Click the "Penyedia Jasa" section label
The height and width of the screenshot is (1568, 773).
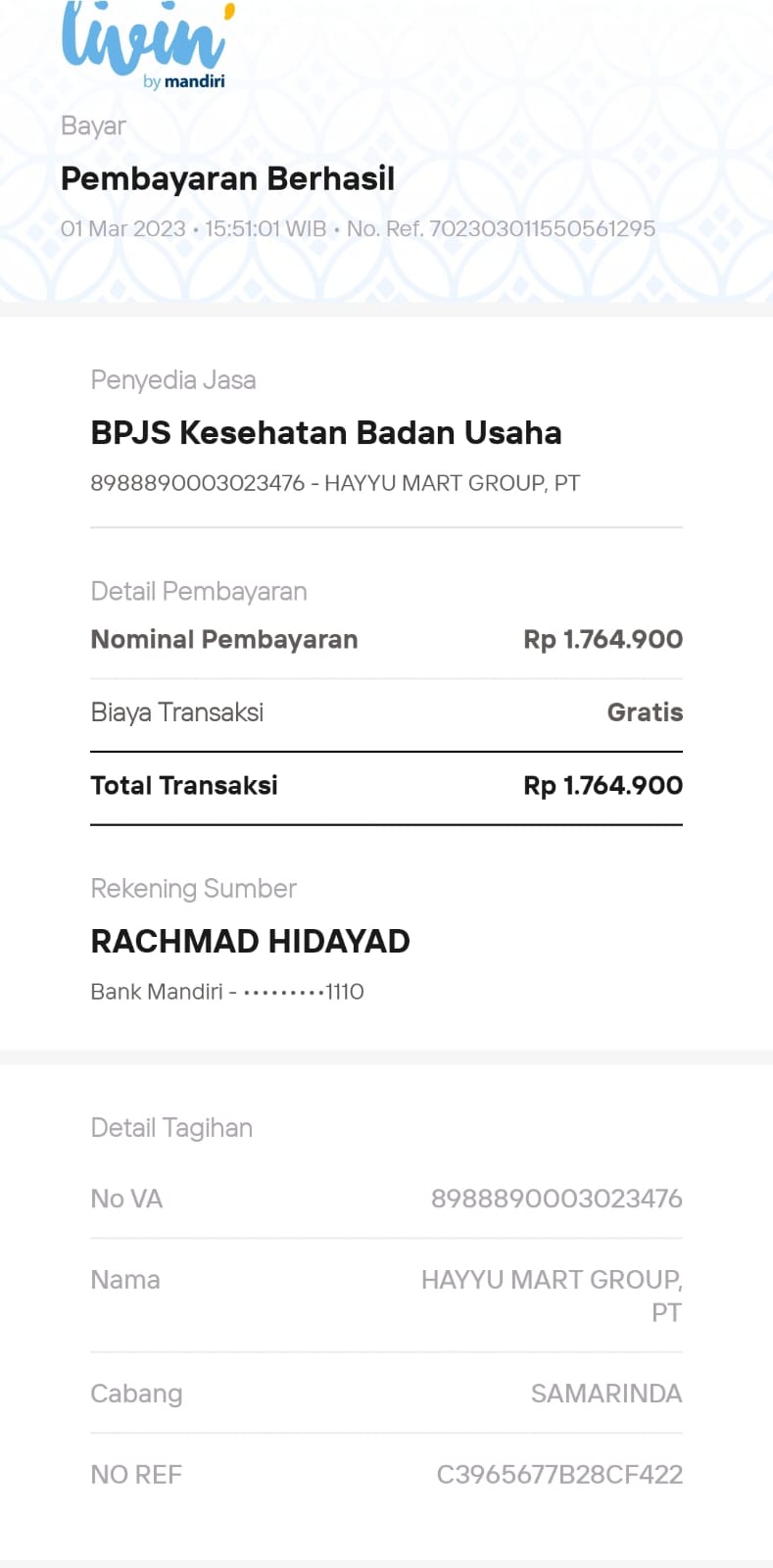click(173, 380)
